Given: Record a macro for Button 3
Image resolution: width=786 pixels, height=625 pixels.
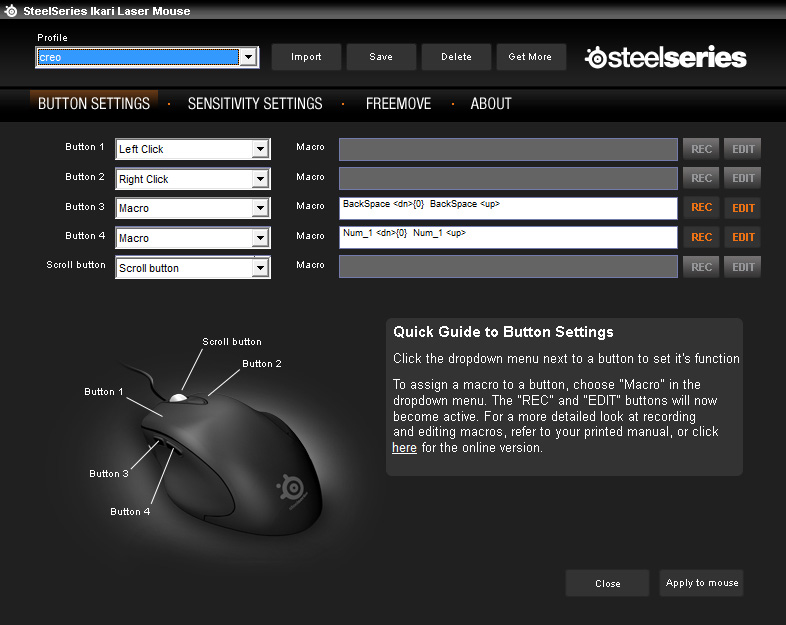Looking at the screenshot, I should tap(701, 207).
